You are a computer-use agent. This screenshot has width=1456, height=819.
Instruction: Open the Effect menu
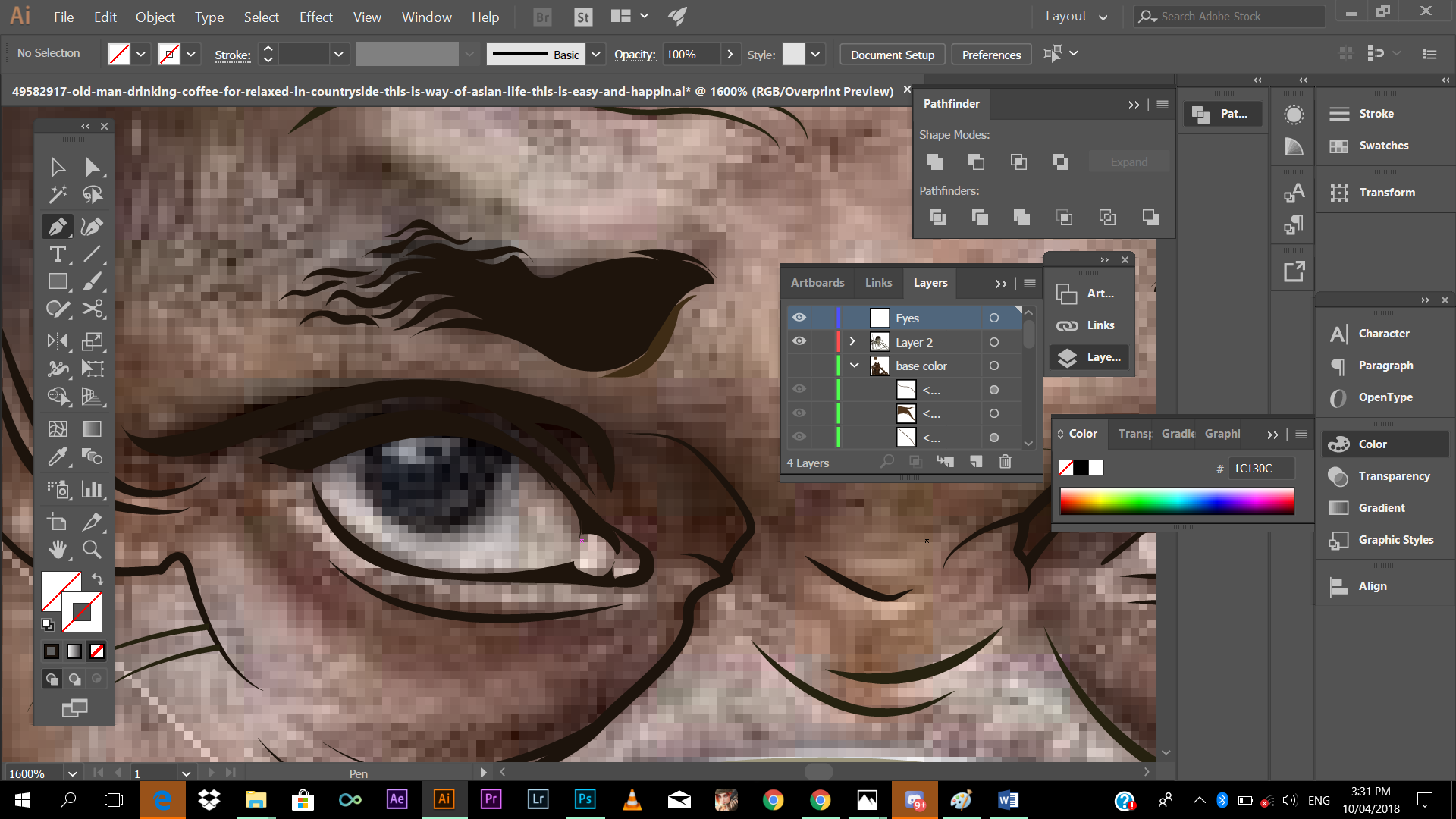315,17
